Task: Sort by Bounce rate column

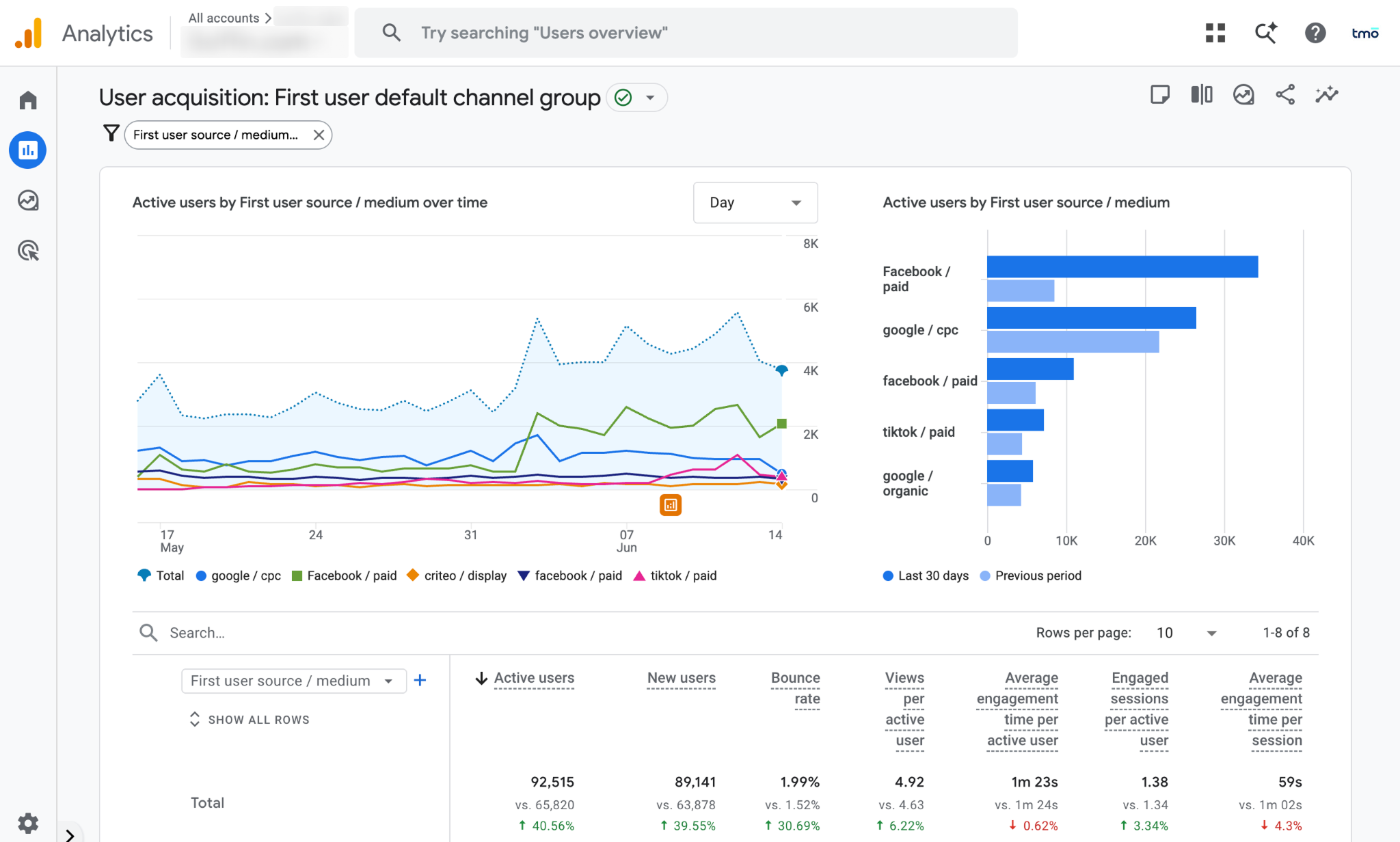Action: coord(796,688)
